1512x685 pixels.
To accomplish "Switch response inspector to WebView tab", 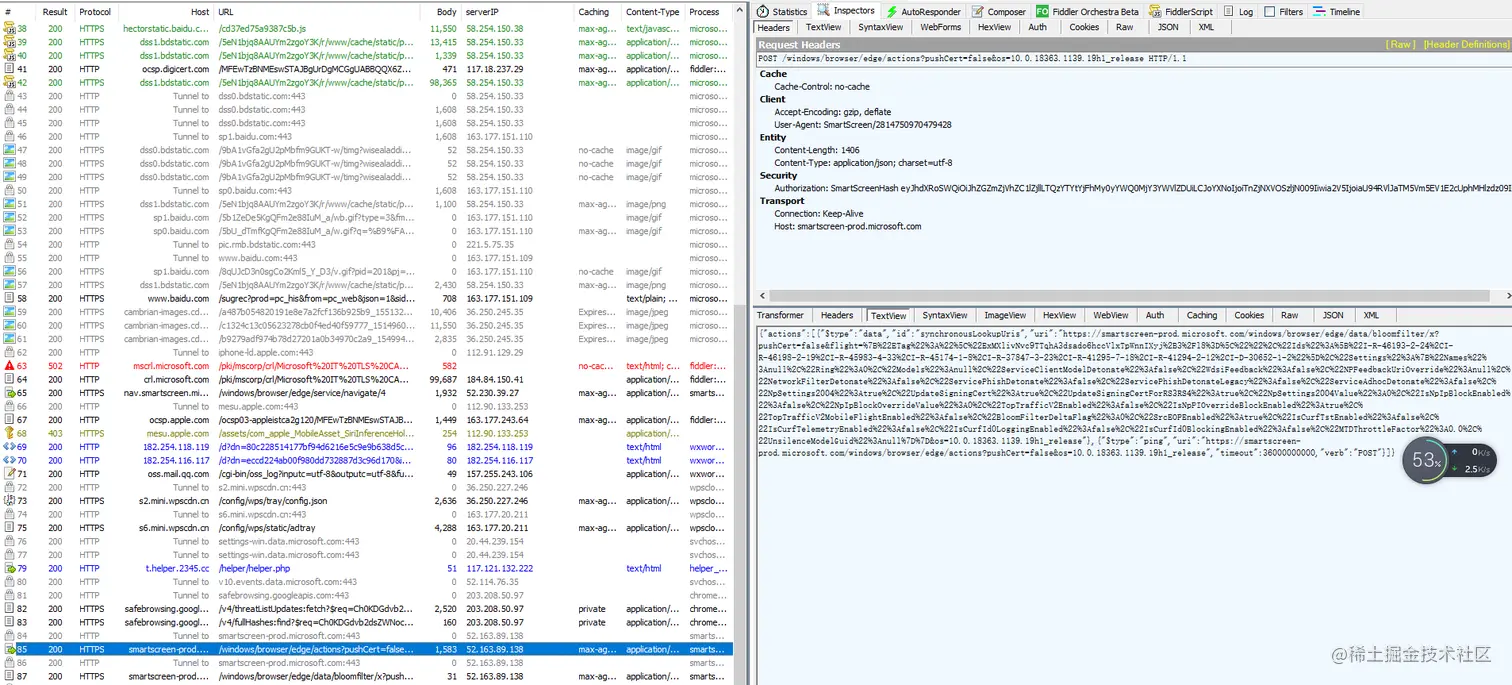I will 1111,315.
